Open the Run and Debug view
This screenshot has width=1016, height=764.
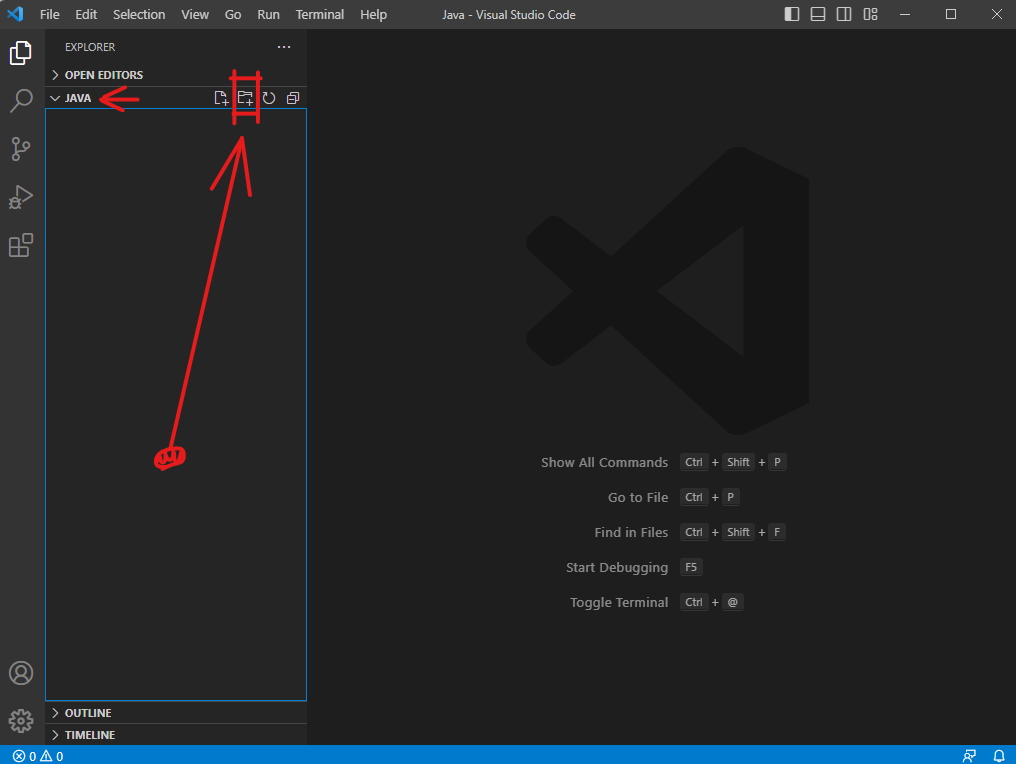[21, 197]
